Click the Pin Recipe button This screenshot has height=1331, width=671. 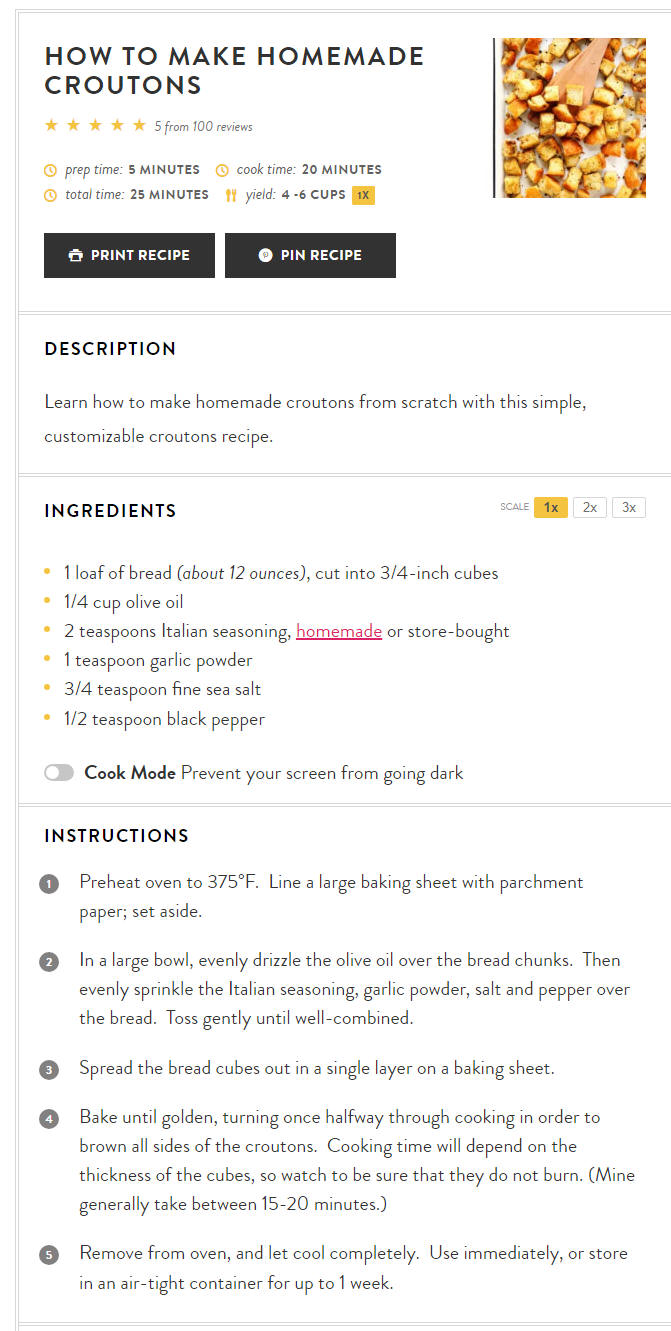(310, 255)
